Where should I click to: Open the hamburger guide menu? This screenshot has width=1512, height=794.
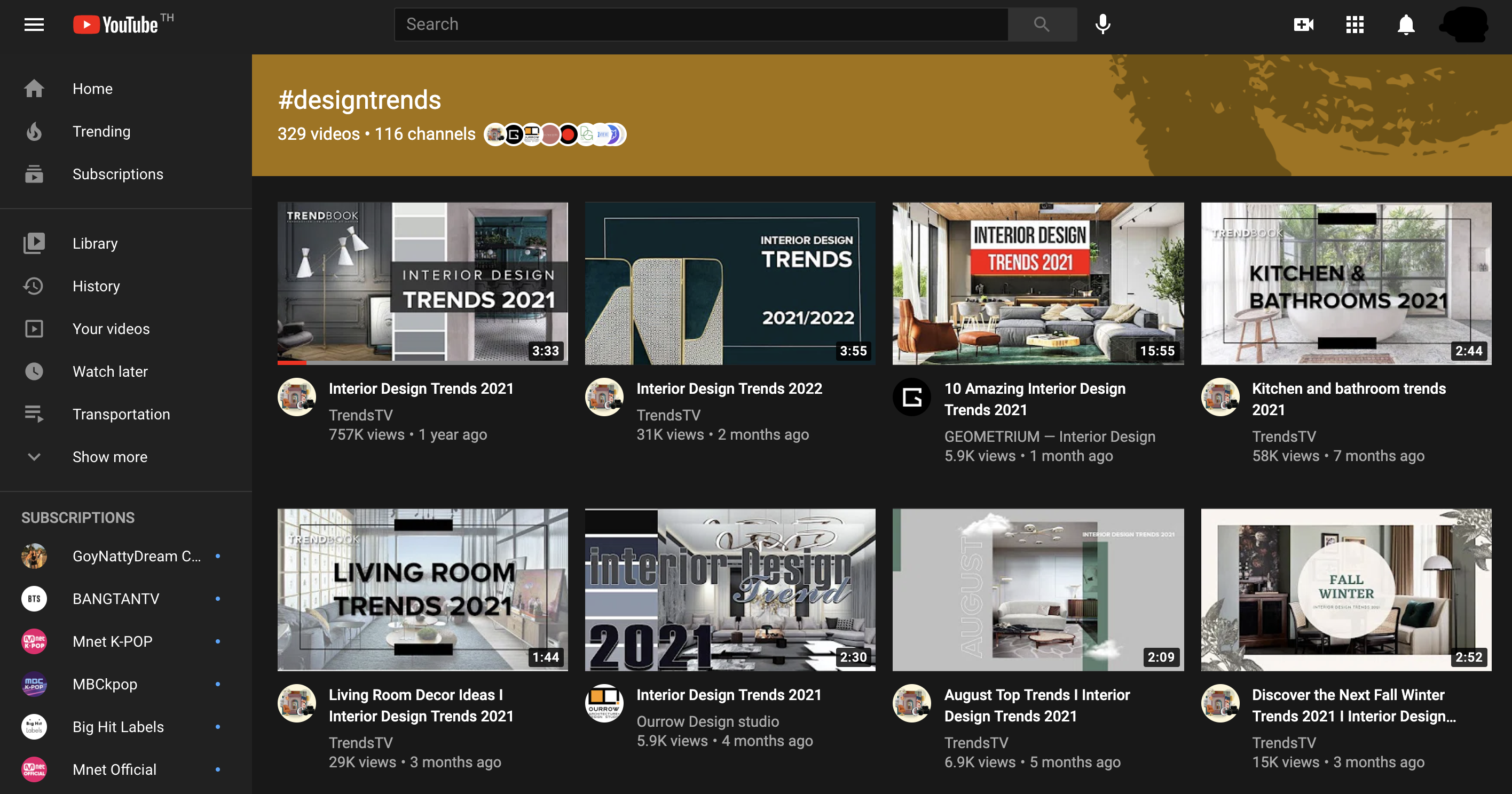[x=34, y=25]
